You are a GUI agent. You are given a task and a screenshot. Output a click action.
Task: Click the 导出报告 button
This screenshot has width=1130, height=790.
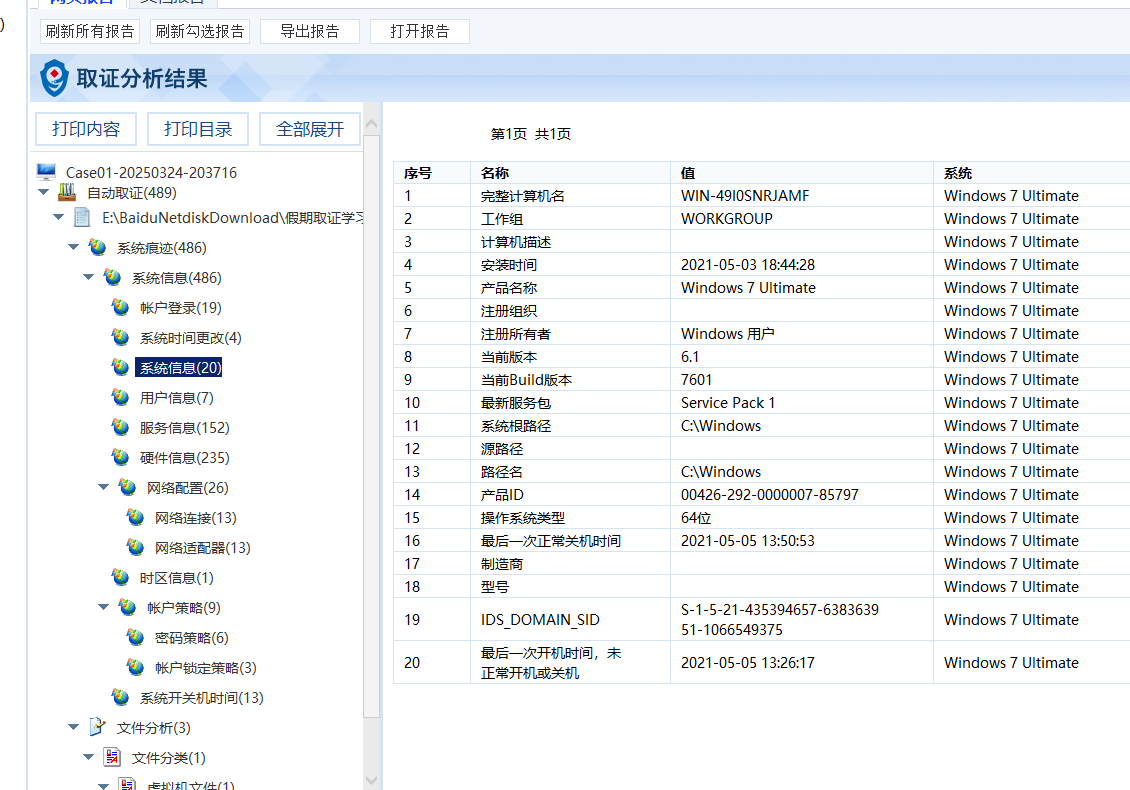310,32
